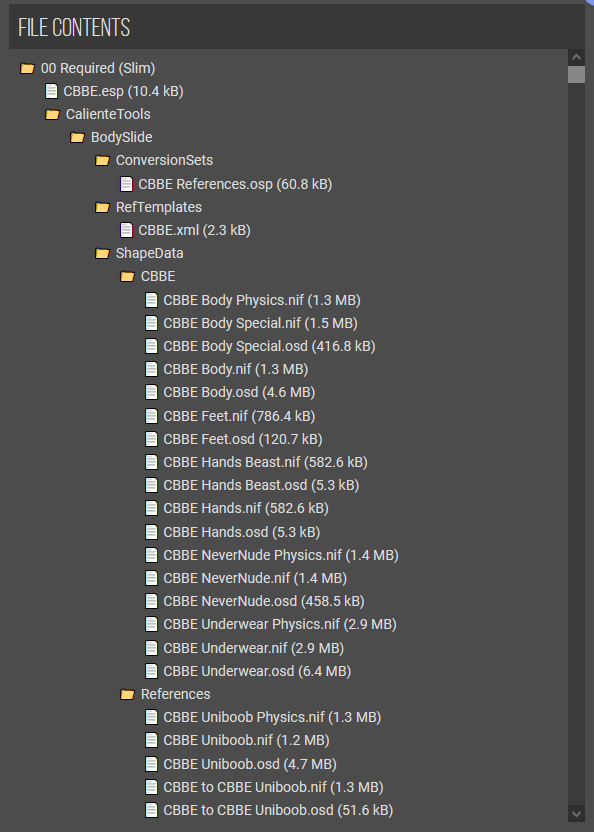Click file icon beside CBBE Body.nif

pos(151,369)
